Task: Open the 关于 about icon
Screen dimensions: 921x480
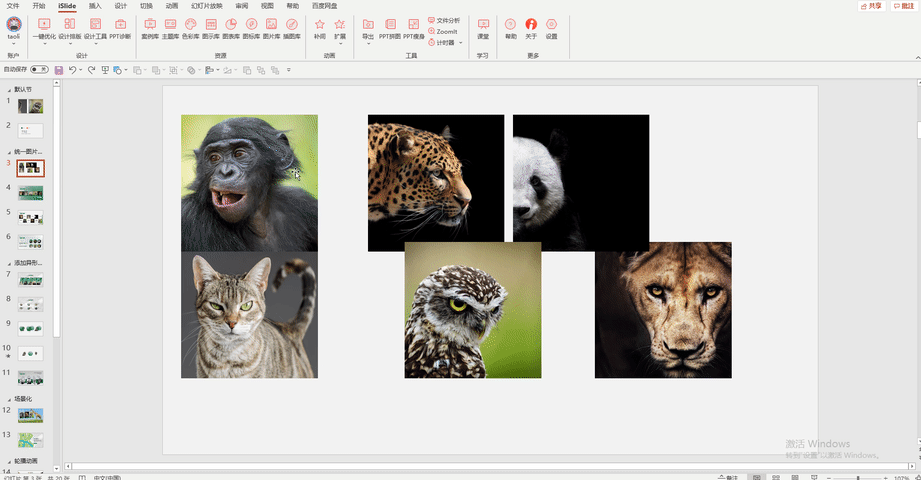Action: 531,28
